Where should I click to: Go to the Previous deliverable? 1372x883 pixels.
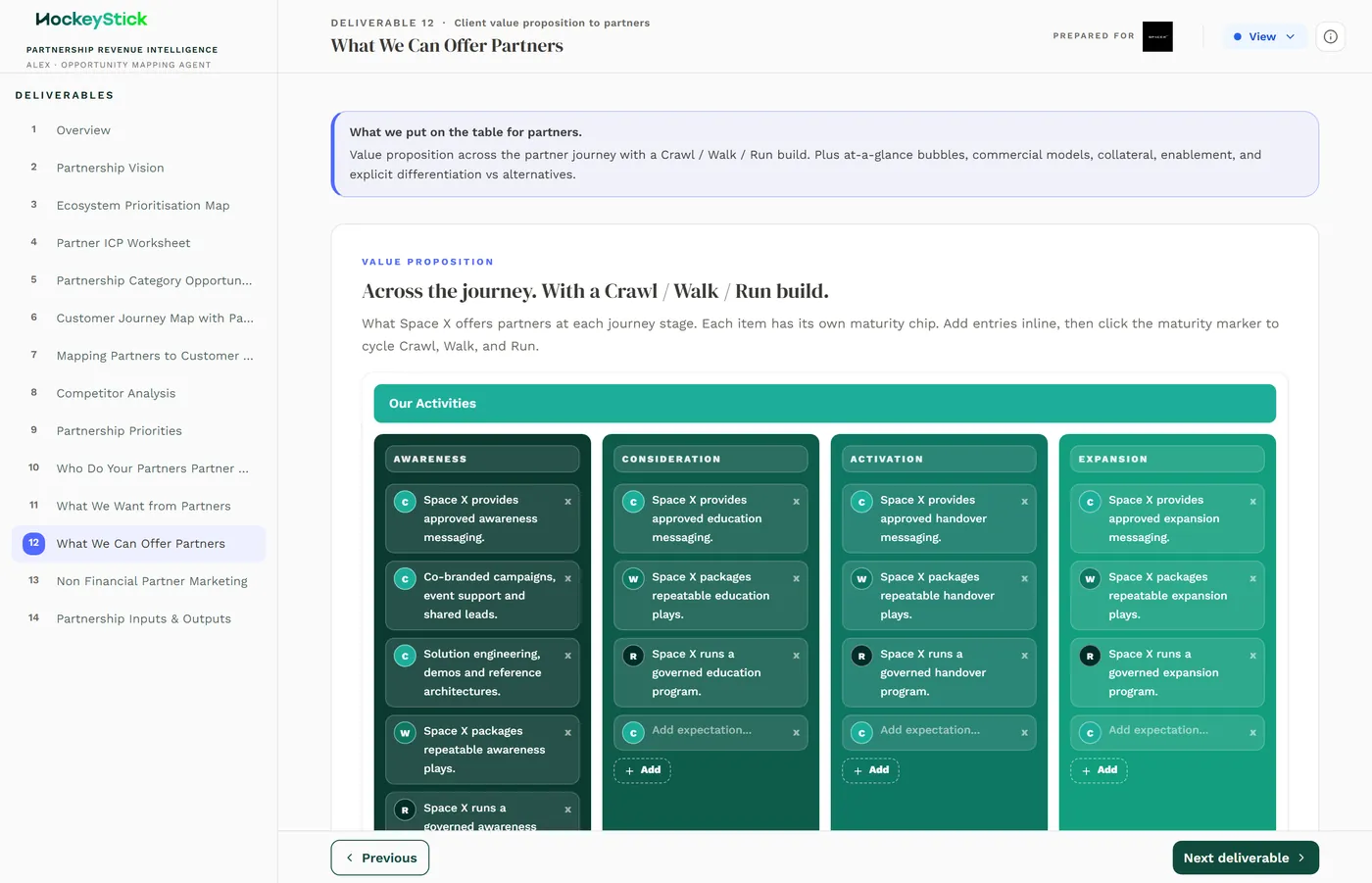click(x=380, y=858)
